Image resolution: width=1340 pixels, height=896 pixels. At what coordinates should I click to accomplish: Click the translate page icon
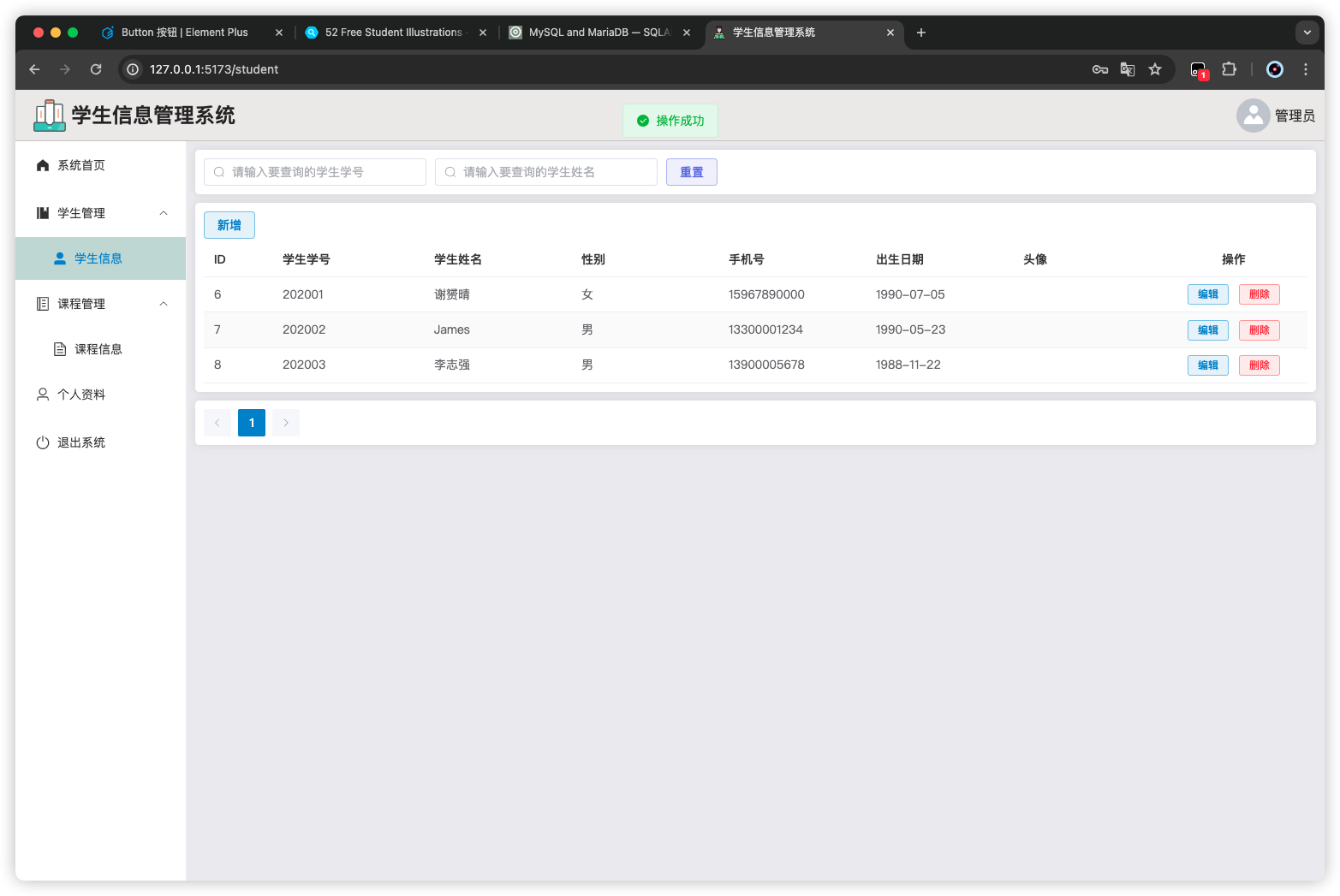(x=1128, y=69)
